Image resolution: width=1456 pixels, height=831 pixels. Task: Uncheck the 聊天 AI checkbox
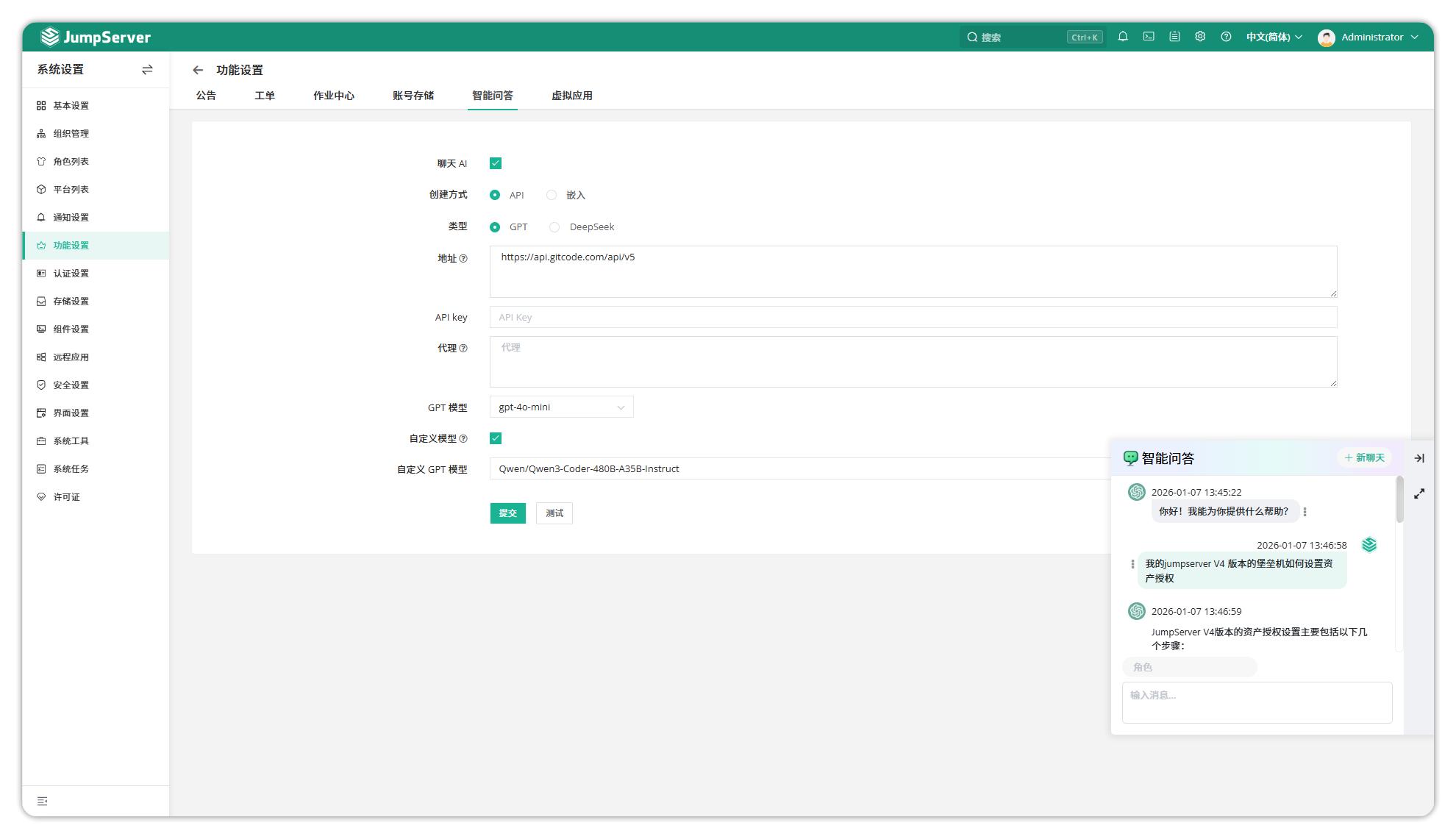click(496, 163)
